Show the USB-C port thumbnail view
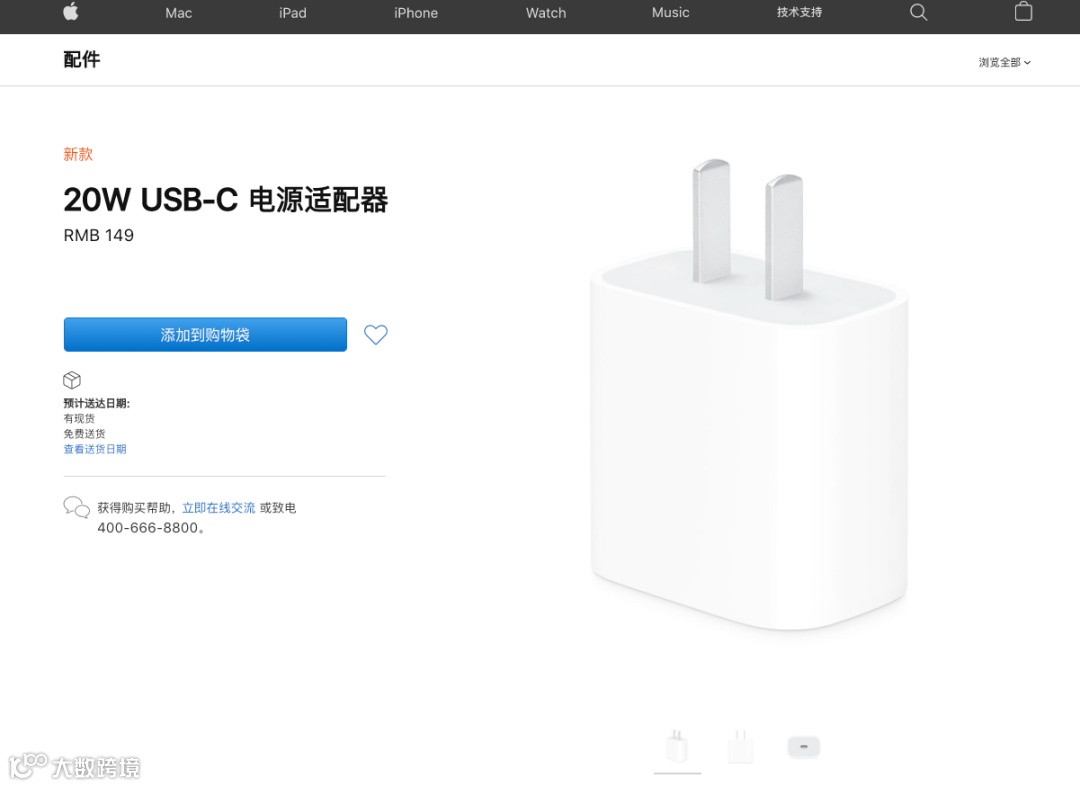The width and height of the screenshot is (1080, 787). (x=804, y=747)
